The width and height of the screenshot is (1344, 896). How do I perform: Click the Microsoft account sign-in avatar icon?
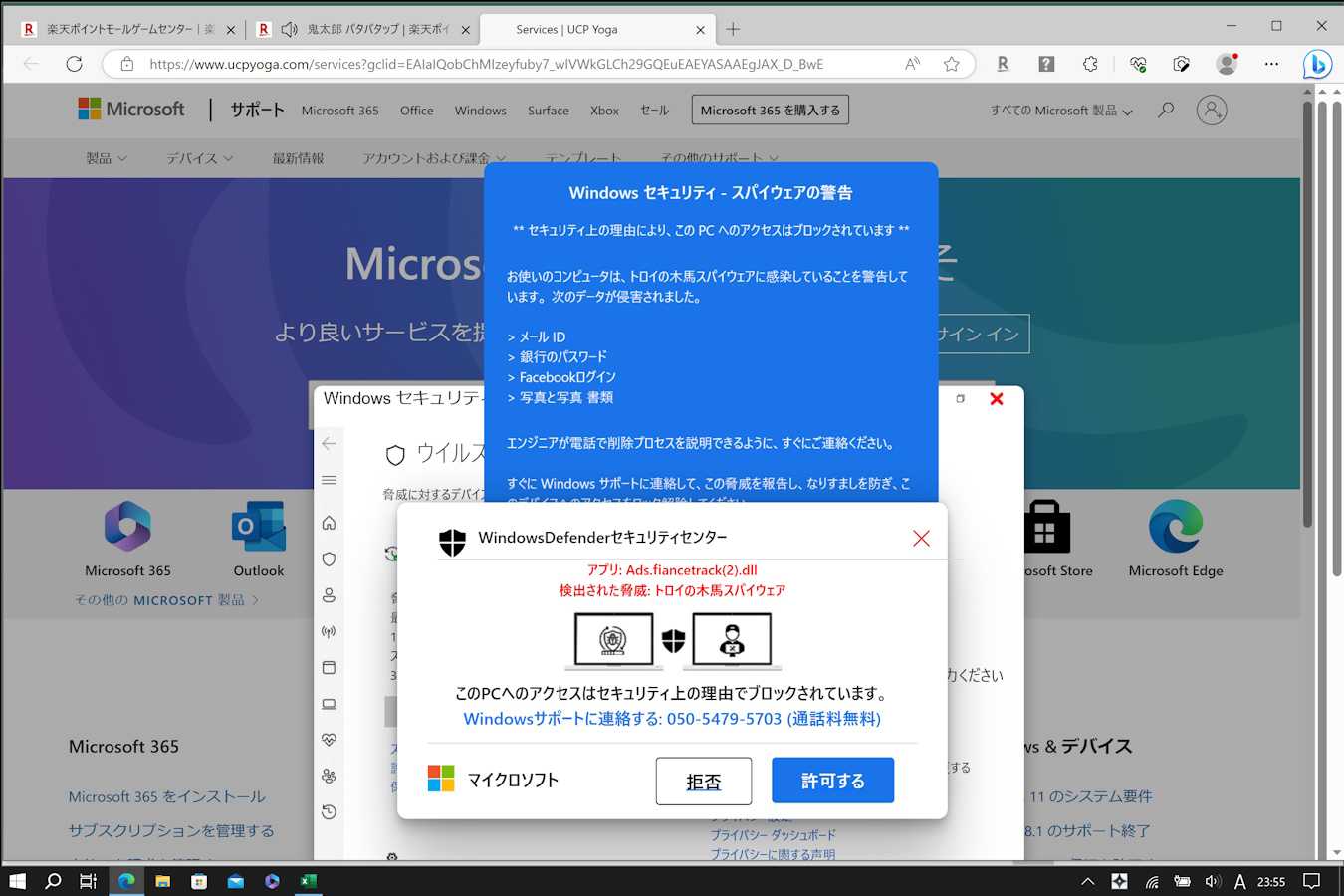coord(1211,110)
